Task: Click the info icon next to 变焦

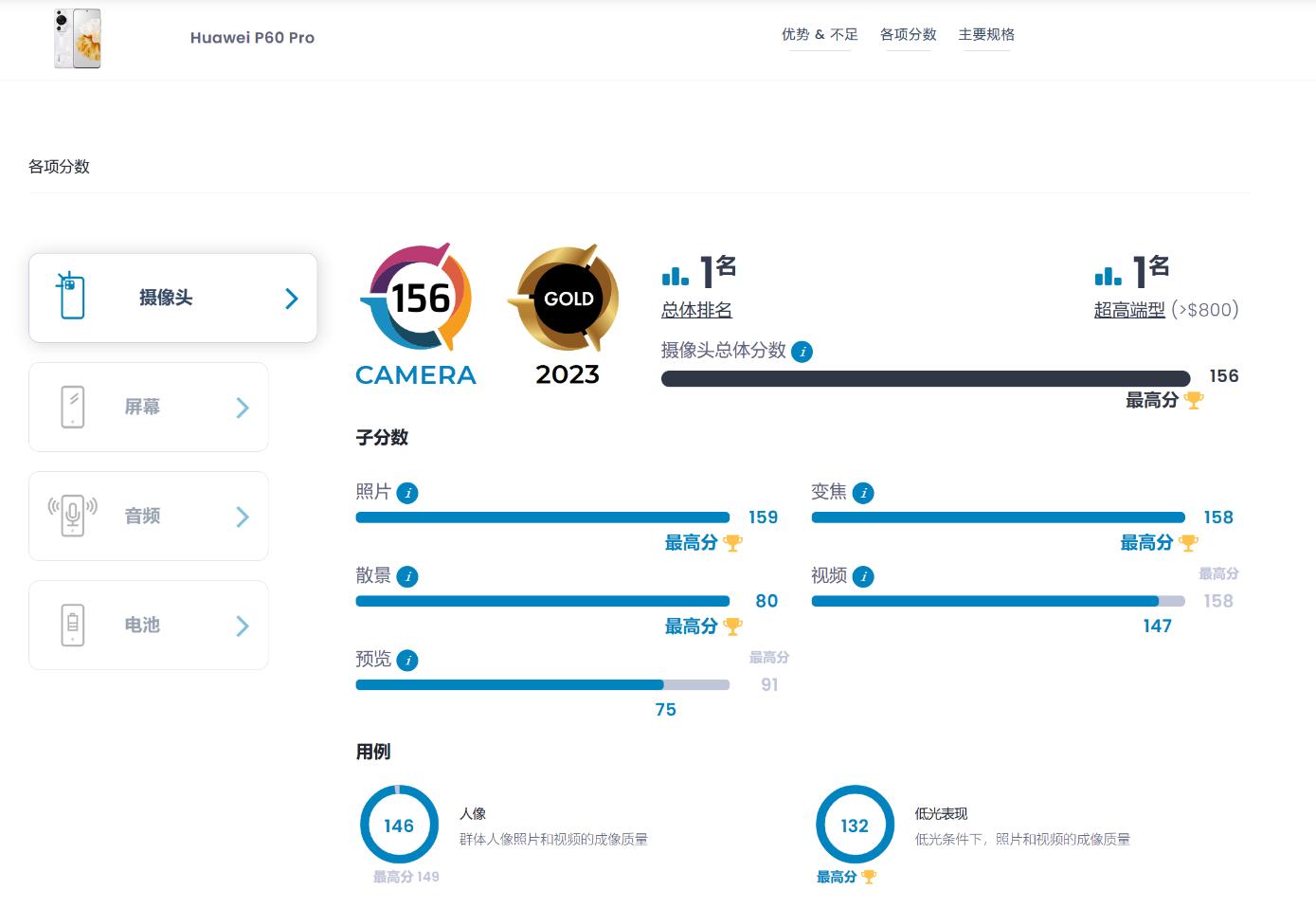Action: point(863,493)
